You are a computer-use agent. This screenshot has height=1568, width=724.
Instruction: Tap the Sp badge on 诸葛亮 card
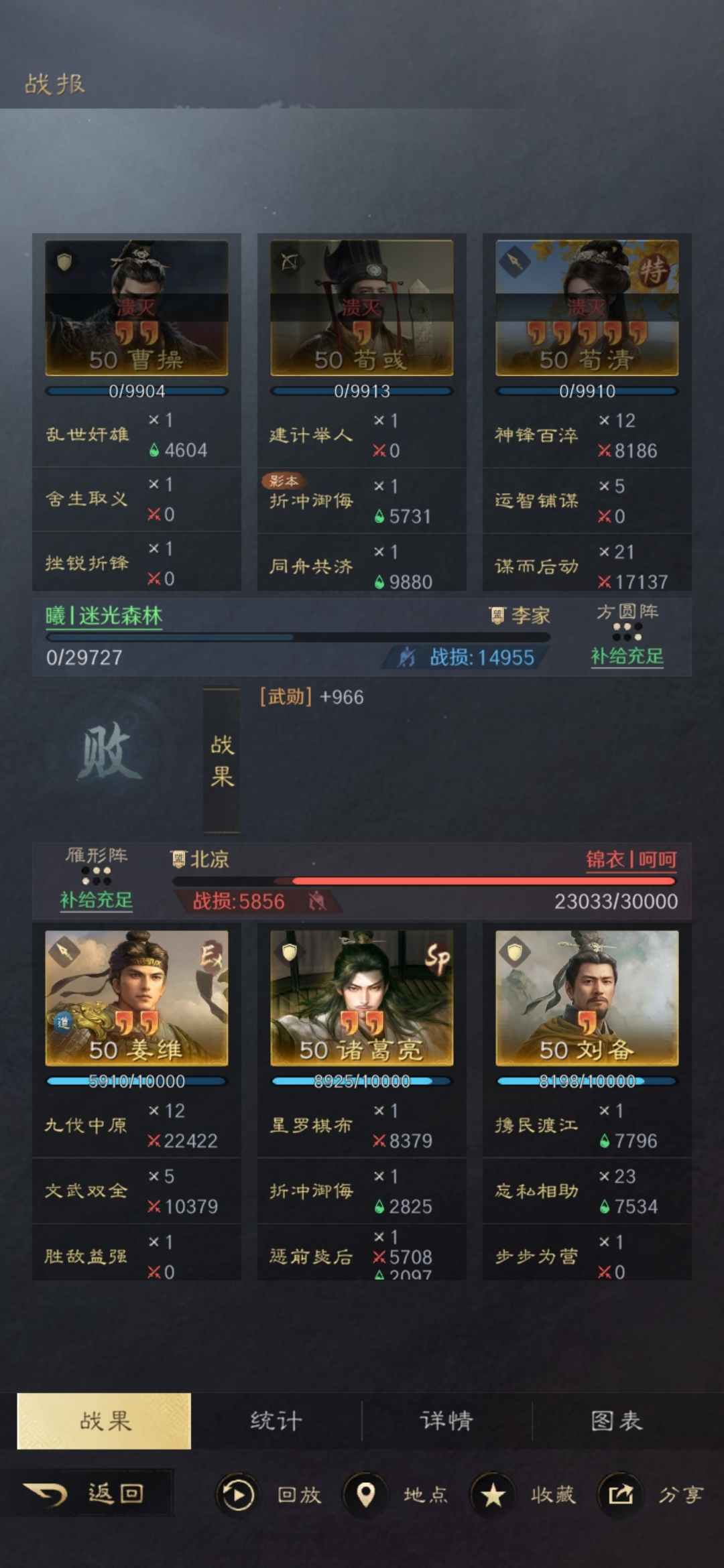click(437, 960)
